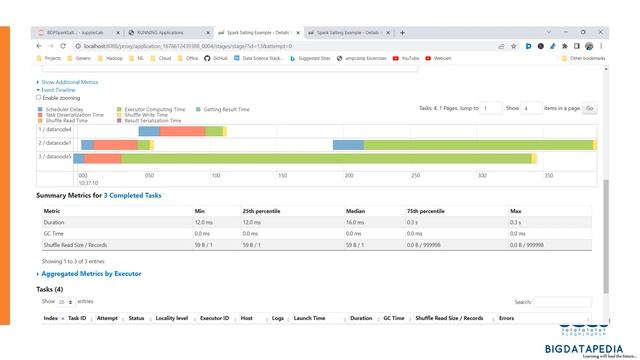View site information icon before localhost URL
Viewport: 640px width, 360px height.
tap(78, 46)
